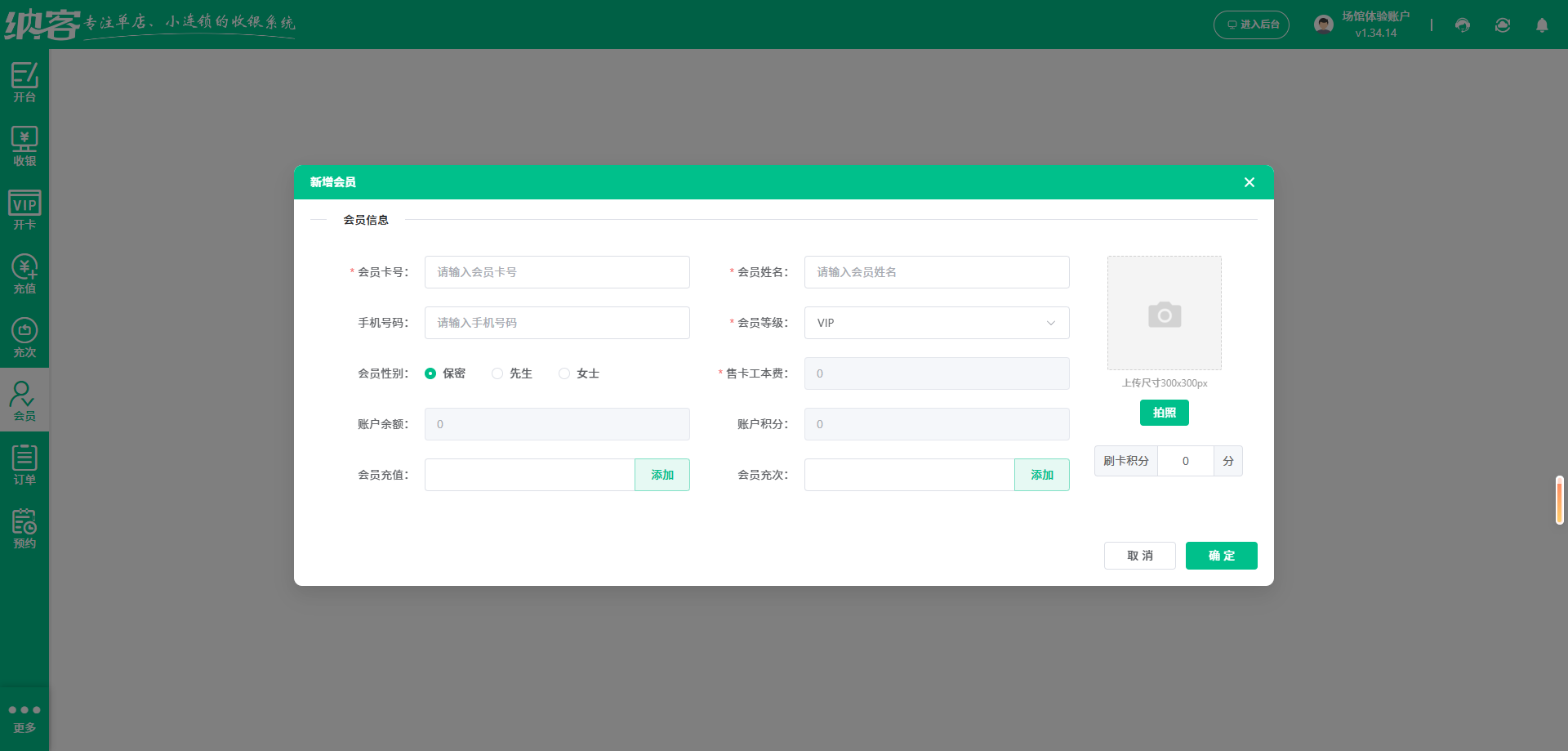The height and width of the screenshot is (751, 1568).
Task: Expand the 更多 menu in sidebar
Action: [x=24, y=716]
